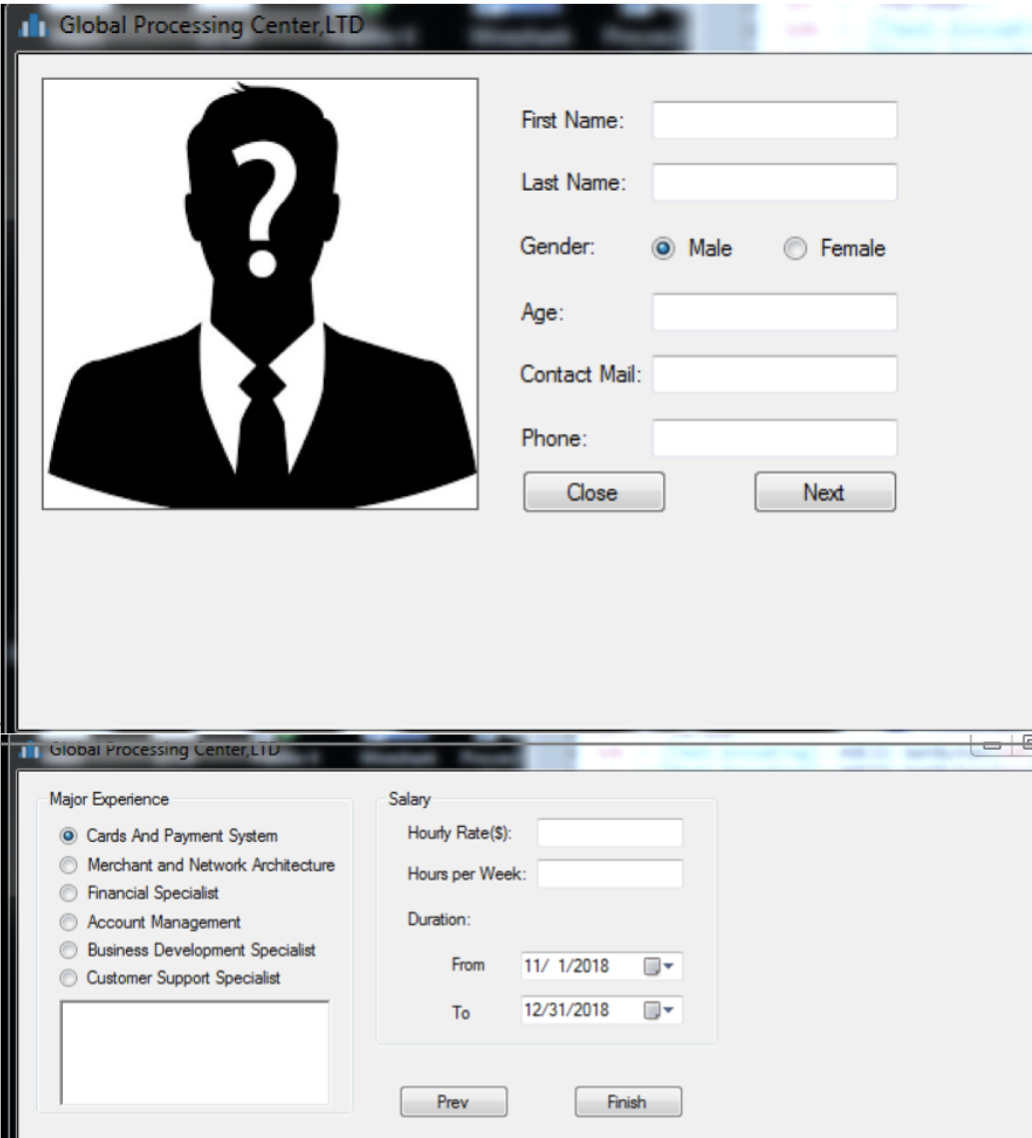Viewport: 1032px width, 1138px height.
Task: Submit the form with Finish
Action: 628,1102
